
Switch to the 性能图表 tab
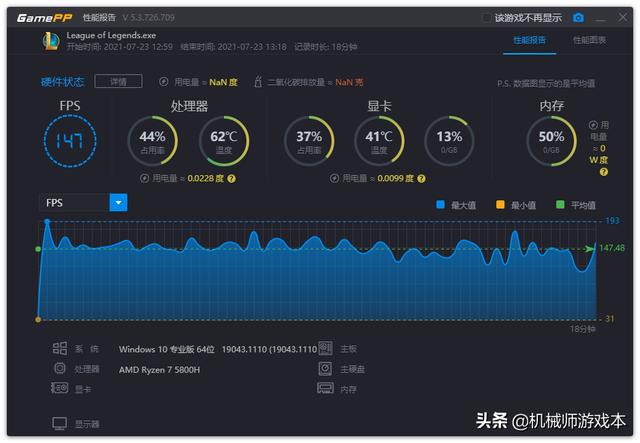(x=589, y=40)
